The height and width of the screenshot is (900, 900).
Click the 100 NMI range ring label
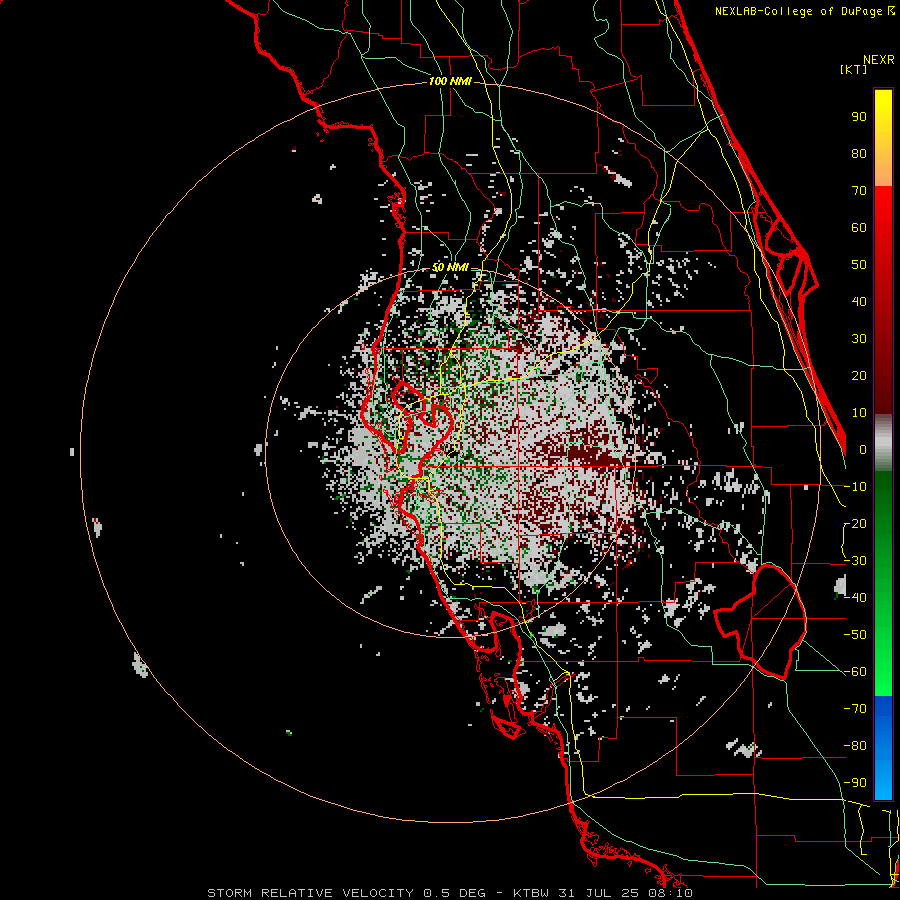(450, 82)
